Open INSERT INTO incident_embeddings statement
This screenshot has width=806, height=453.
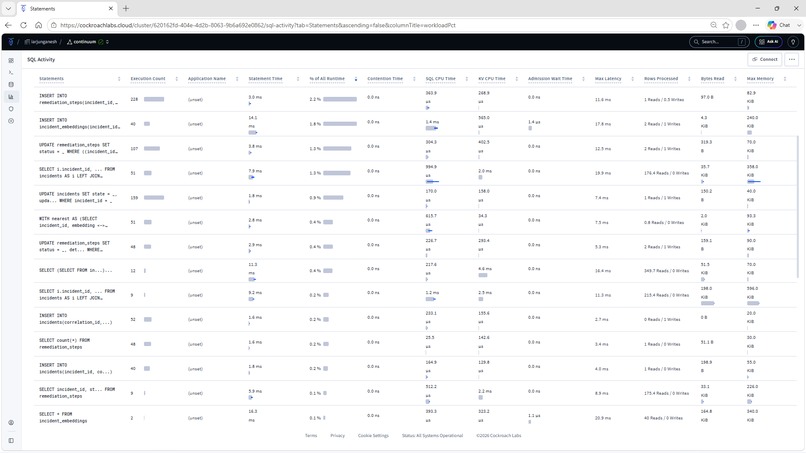[80, 123]
